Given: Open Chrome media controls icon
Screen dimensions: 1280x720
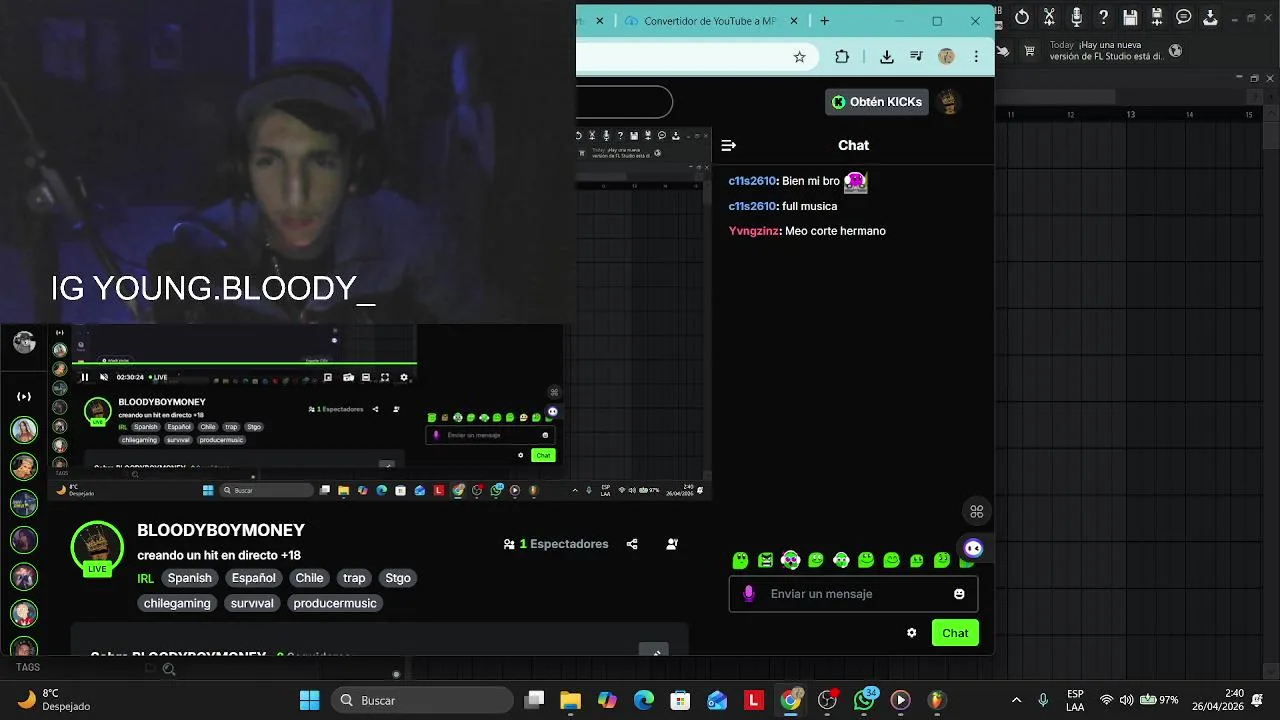Looking at the screenshot, I should [x=916, y=57].
